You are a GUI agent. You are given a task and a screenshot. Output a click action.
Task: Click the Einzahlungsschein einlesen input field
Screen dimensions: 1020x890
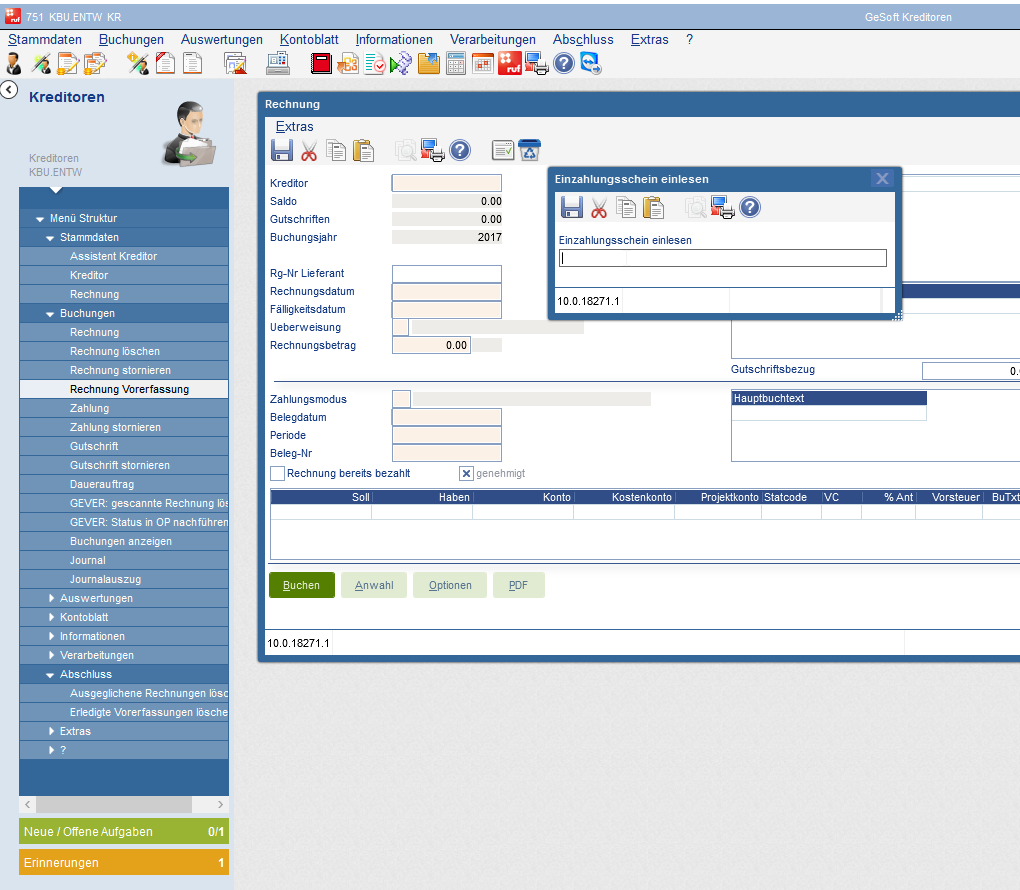tap(723, 258)
